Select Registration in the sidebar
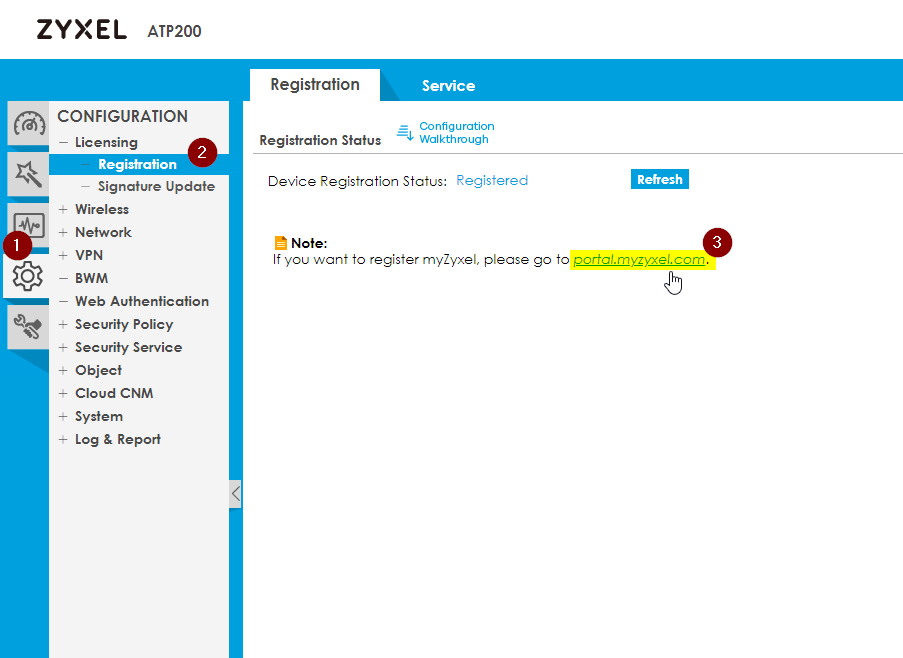The width and height of the screenshot is (903, 658). click(x=138, y=165)
